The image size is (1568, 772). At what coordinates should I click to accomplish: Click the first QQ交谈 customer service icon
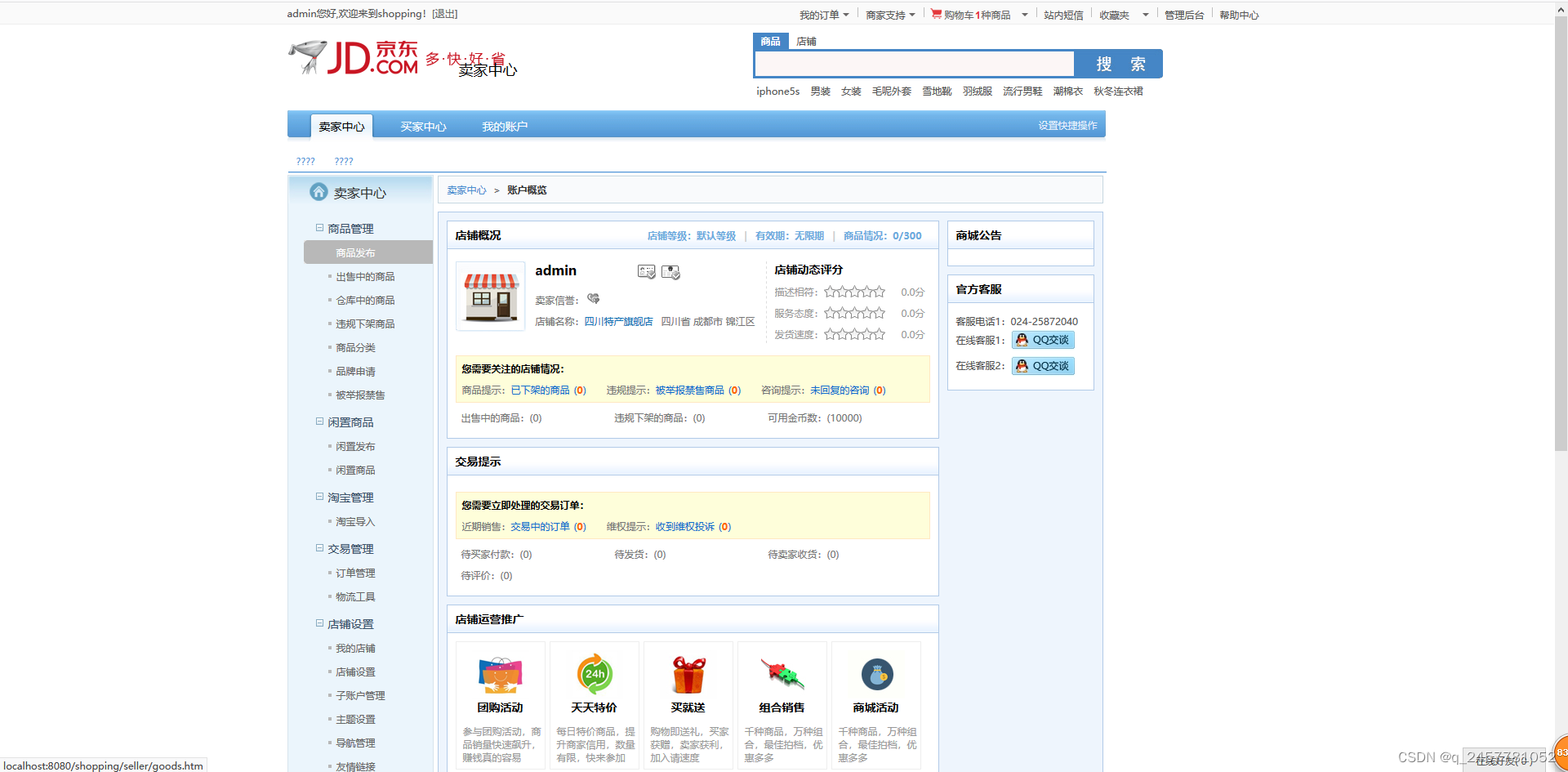pos(1042,340)
